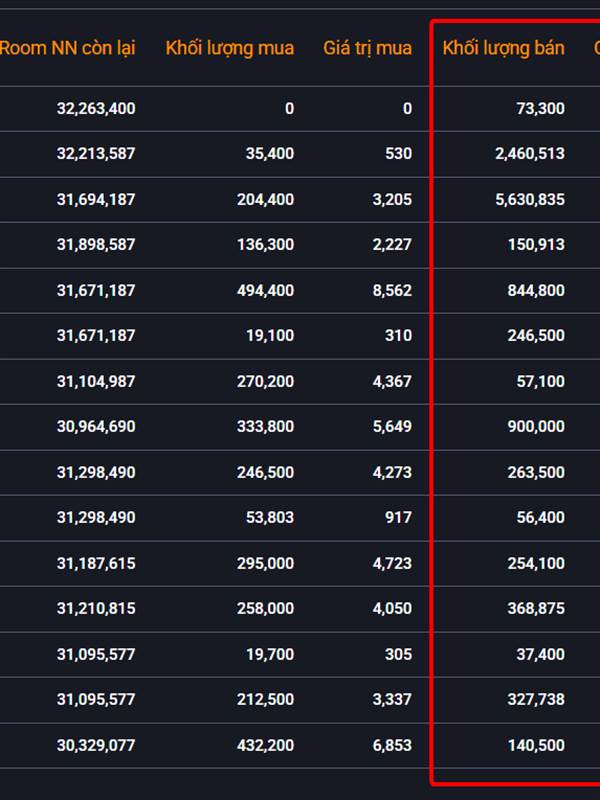Viewport: 600px width, 800px height.
Task: Select the buy value cell 917
Action: (398, 517)
